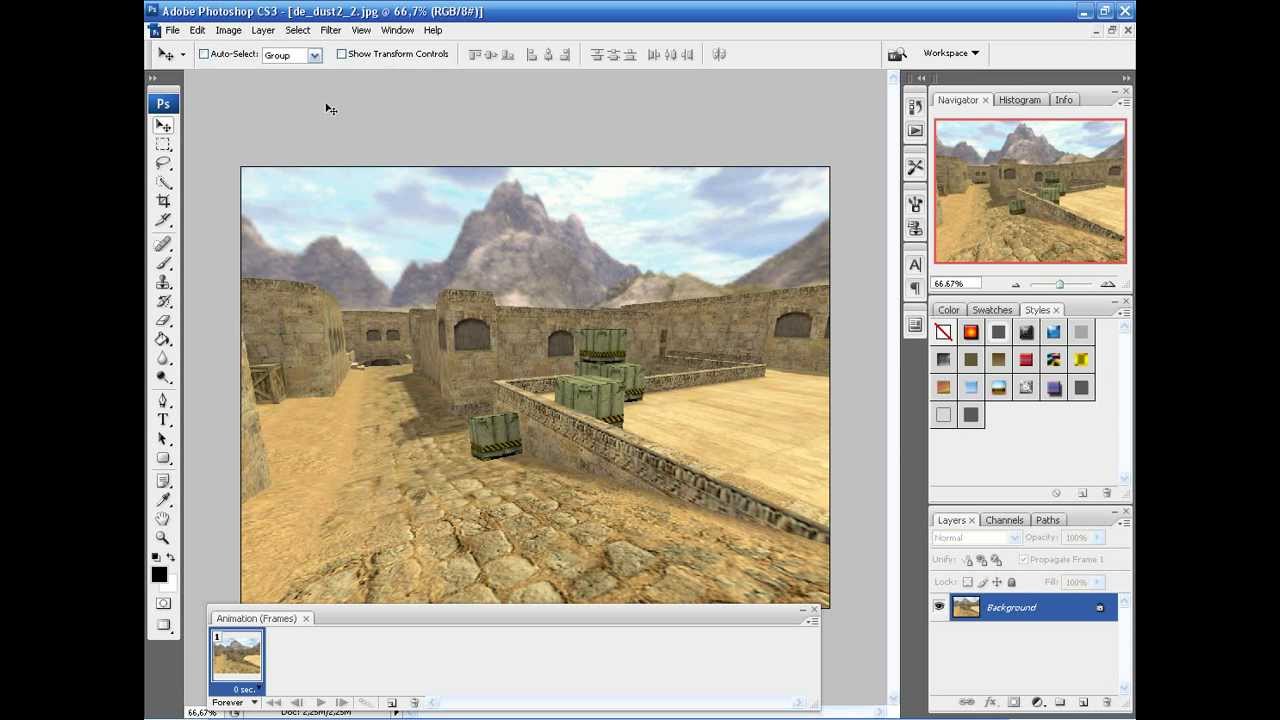1280x720 pixels.
Task: Select the Paint Bucket tool
Action: click(x=163, y=339)
